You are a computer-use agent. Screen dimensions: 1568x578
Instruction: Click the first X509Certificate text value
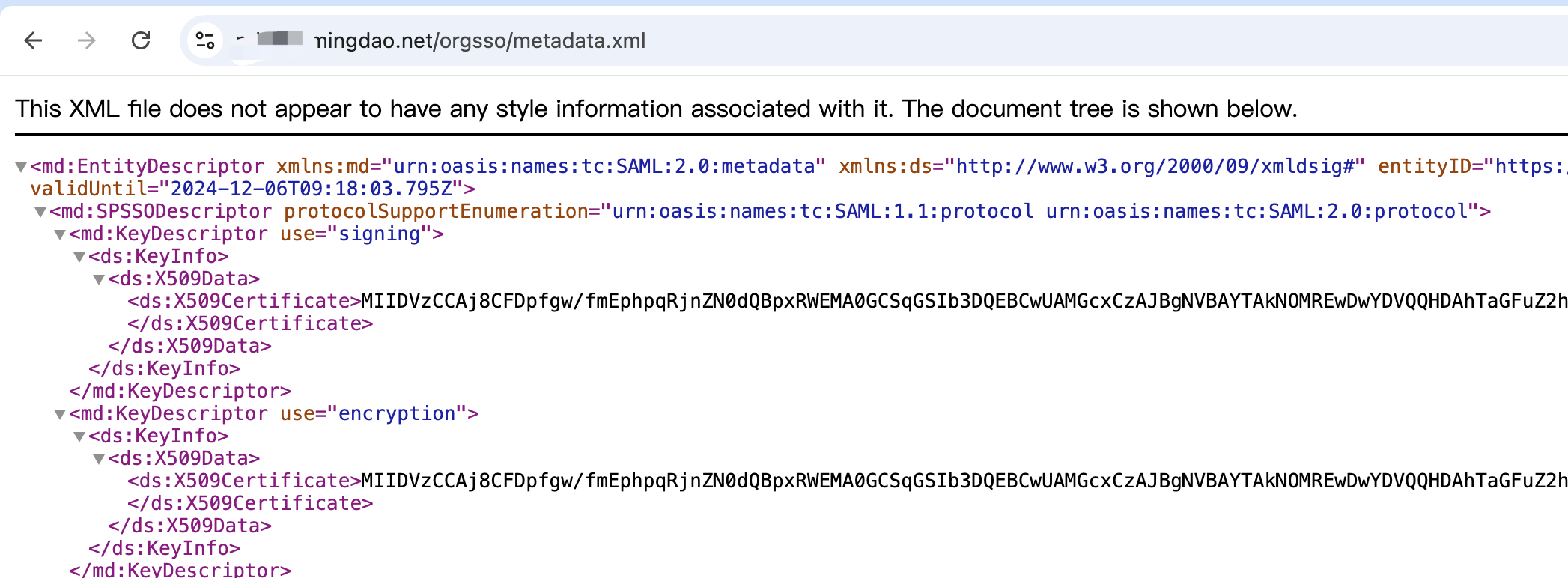click(x=964, y=301)
